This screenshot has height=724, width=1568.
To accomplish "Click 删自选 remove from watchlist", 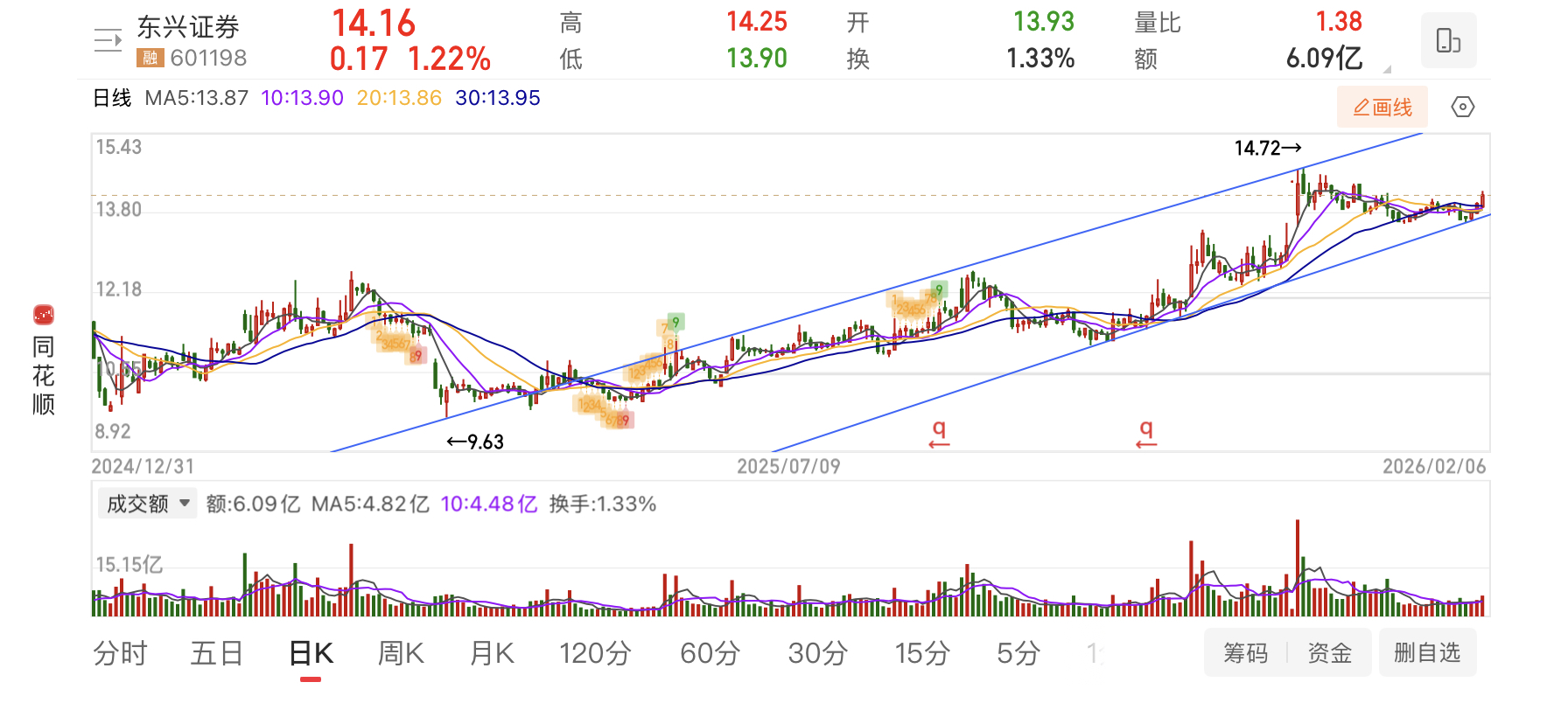I will (x=1427, y=652).
